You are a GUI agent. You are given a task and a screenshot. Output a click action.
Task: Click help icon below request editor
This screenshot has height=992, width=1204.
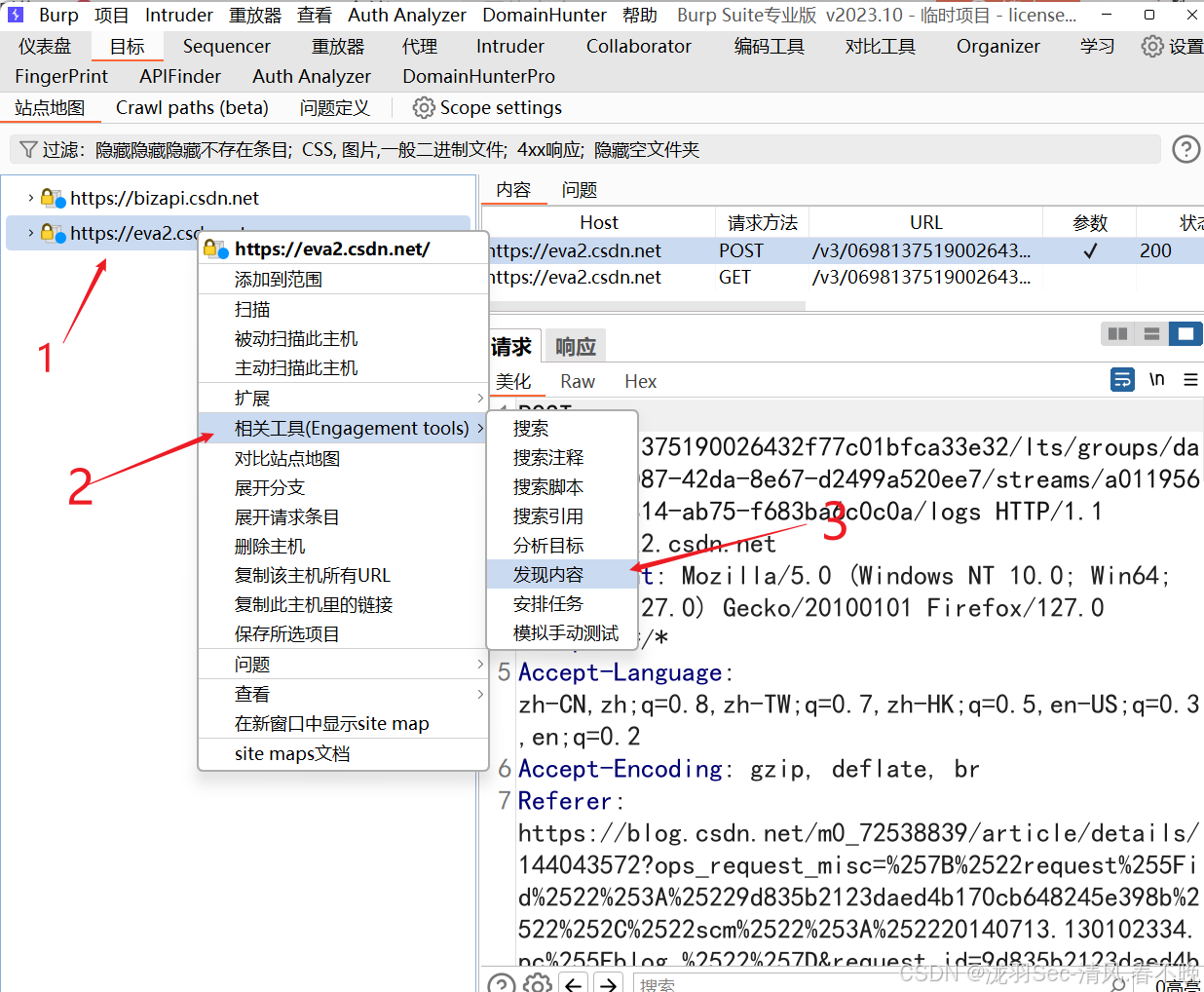tap(501, 983)
